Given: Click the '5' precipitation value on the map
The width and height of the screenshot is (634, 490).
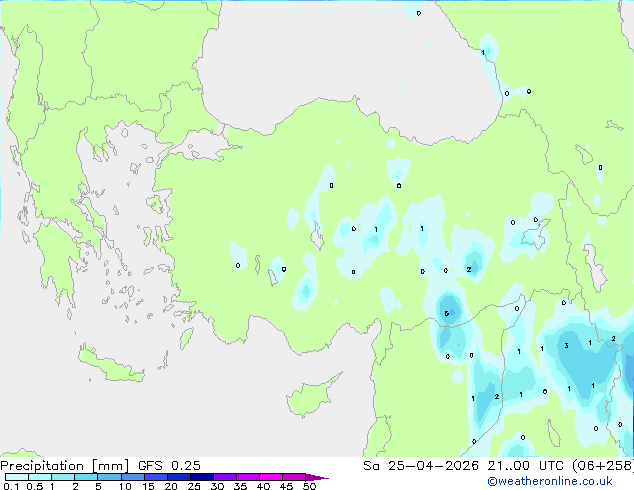Looking at the screenshot, I should pos(446,313).
